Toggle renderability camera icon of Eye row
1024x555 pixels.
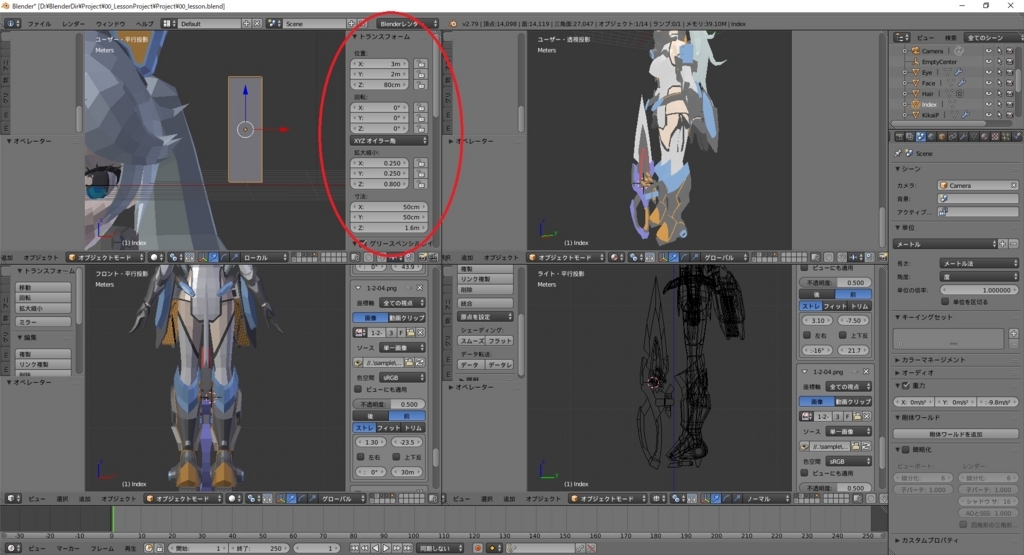coord(1009,72)
